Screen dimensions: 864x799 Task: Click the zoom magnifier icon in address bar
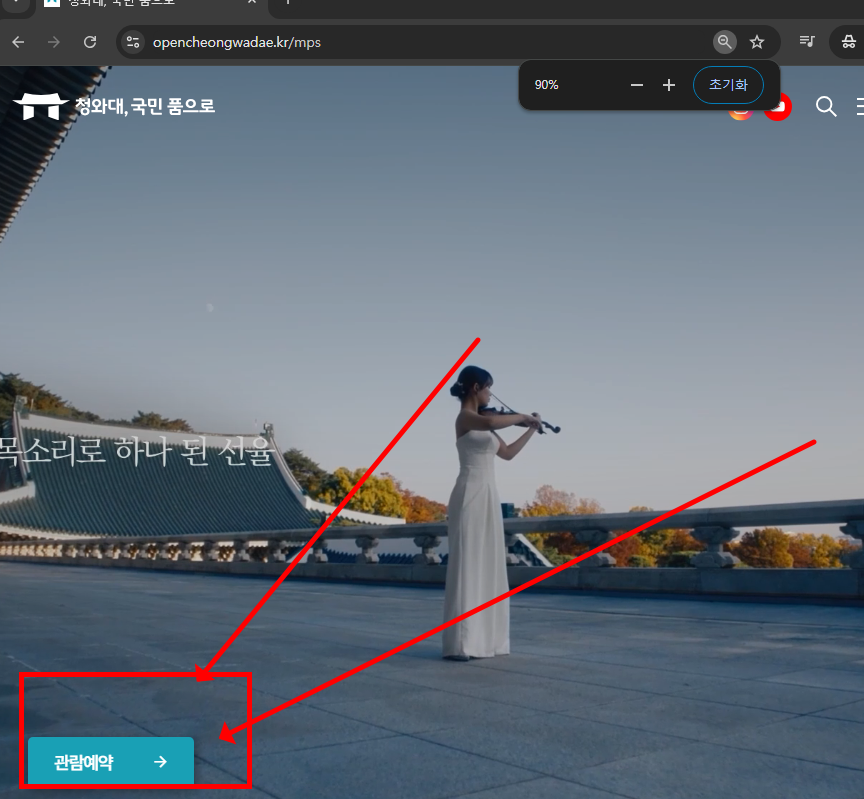(x=725, y=42)
